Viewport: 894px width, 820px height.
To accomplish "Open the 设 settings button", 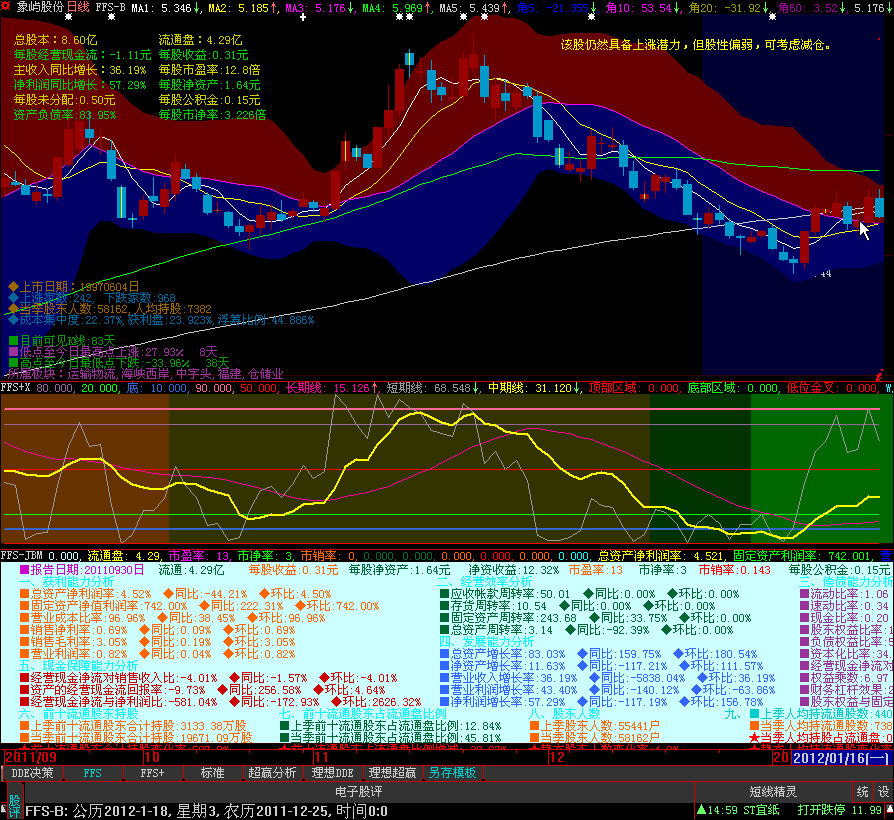I will (883, 791).
